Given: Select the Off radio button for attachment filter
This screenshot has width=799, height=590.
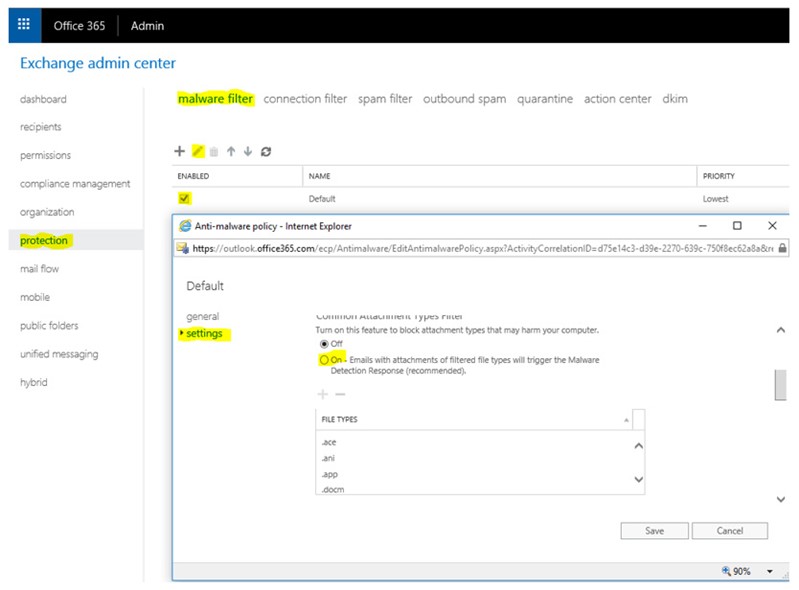Looking at the screenshot, I should [323, 344].
